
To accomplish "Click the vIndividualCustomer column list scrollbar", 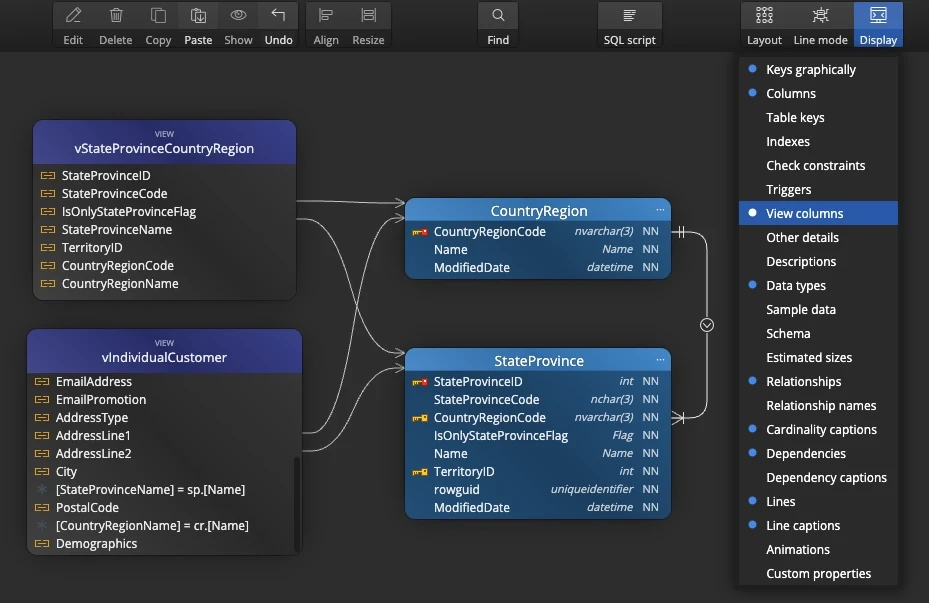I will coord(297,503).
